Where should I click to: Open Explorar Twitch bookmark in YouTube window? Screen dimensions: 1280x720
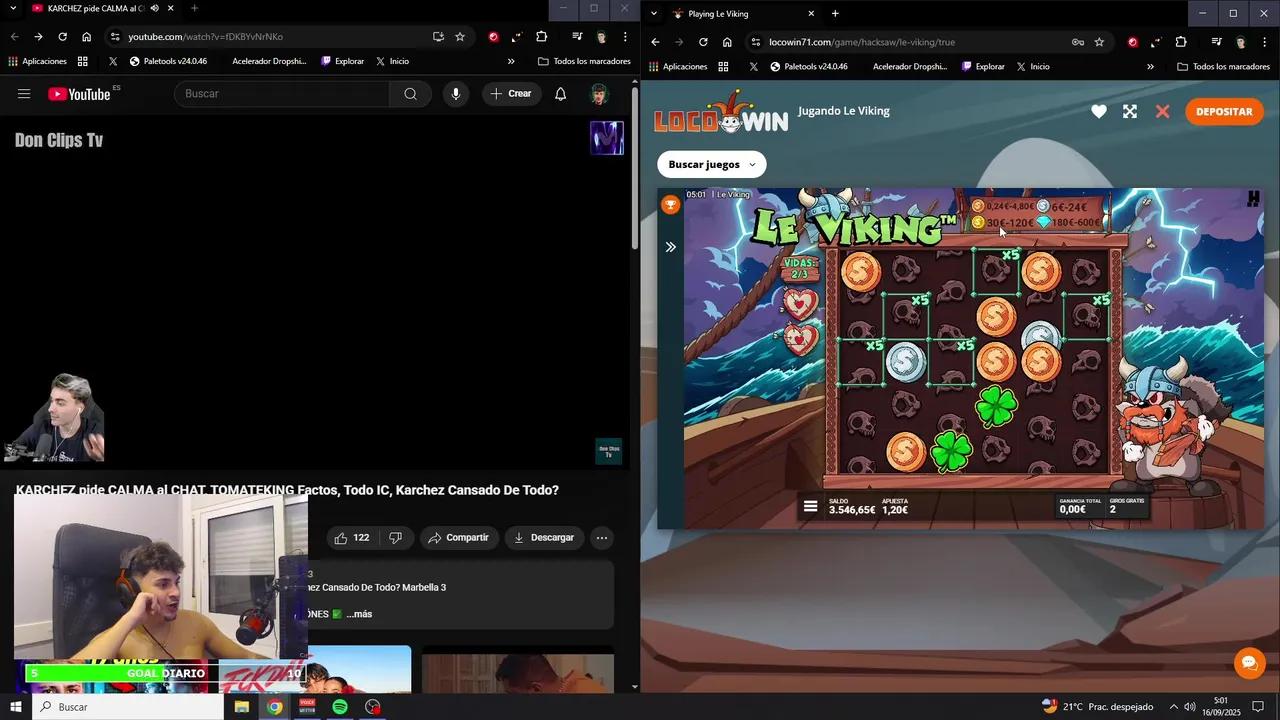(x=342, y=61)
